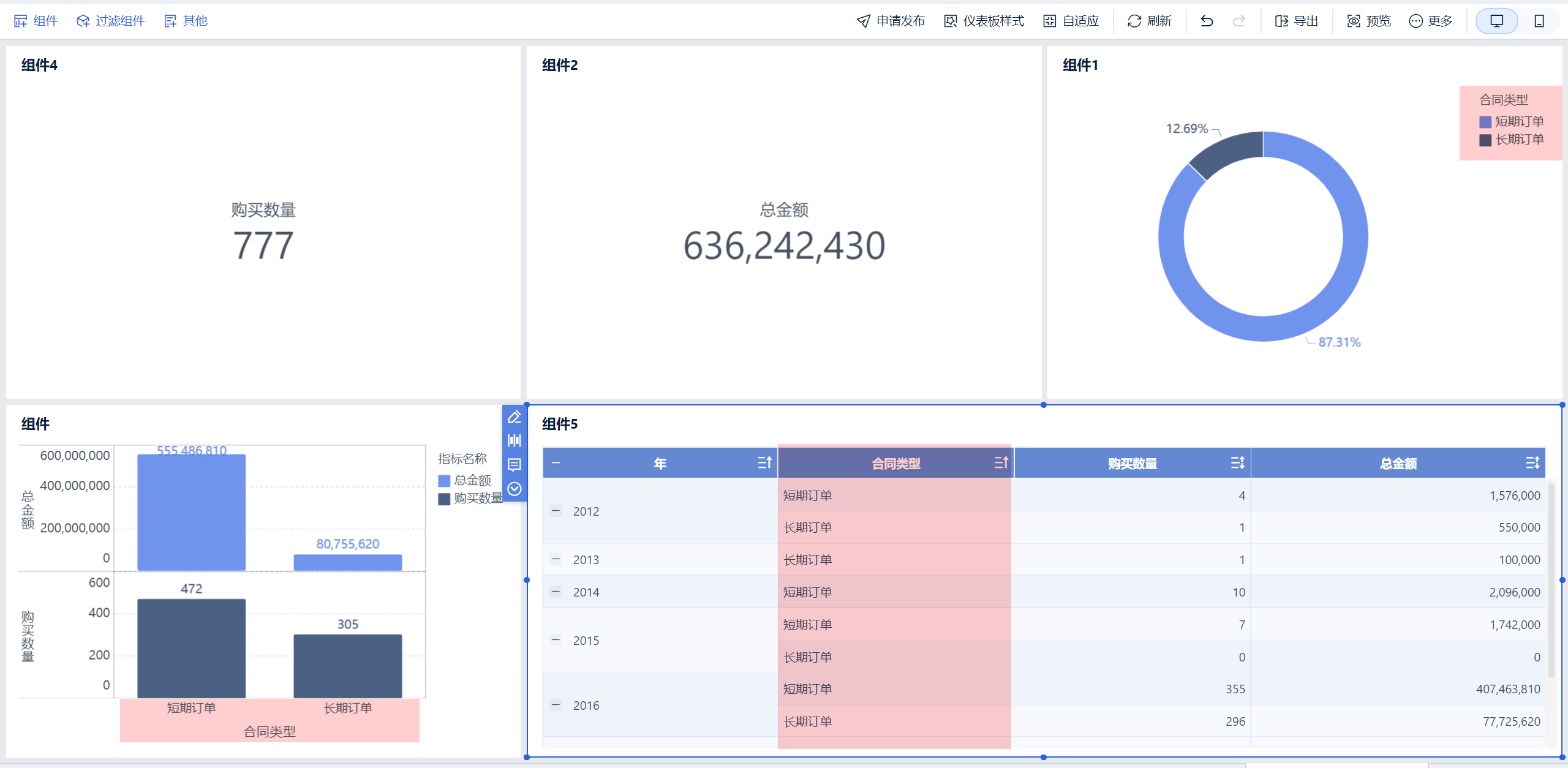The image size is (1568, 768).
Task: Sort the 购买数量 column via header icon
Action: 1237,463
